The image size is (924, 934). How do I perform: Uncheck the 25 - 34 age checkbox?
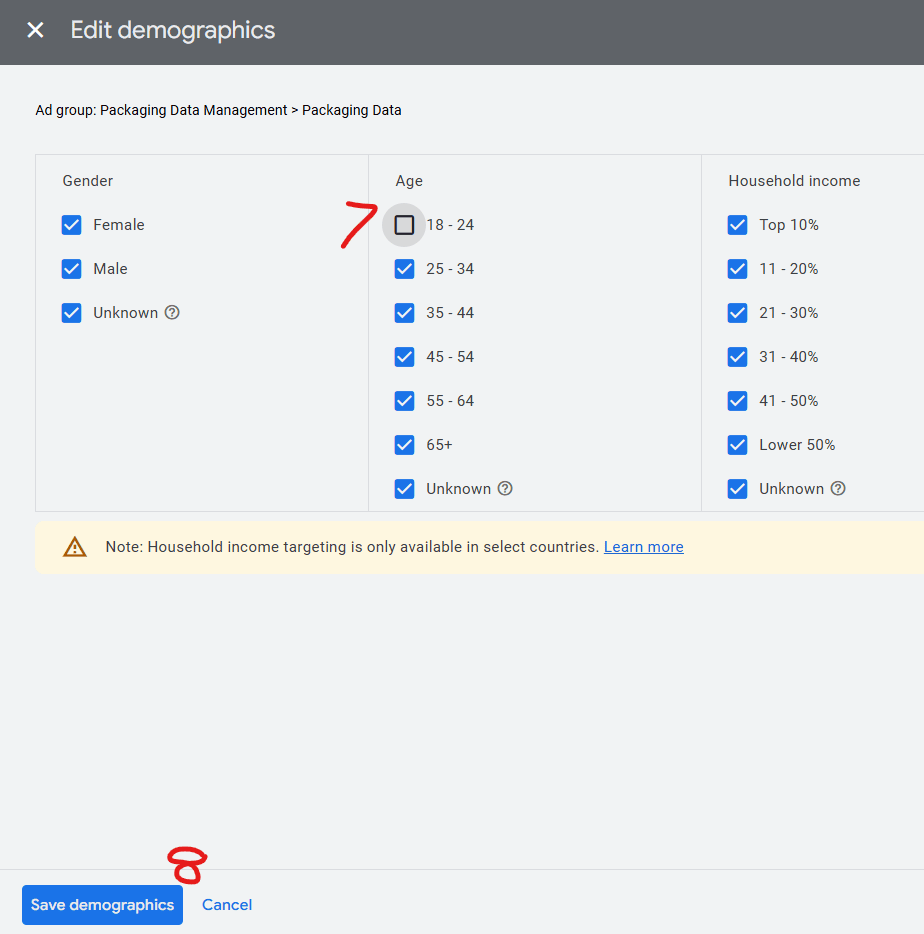(405, 269)
